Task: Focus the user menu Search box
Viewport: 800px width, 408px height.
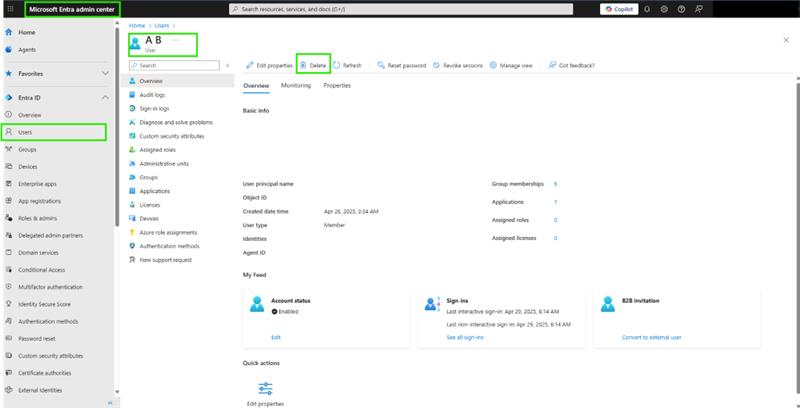Action: (174, 65)
